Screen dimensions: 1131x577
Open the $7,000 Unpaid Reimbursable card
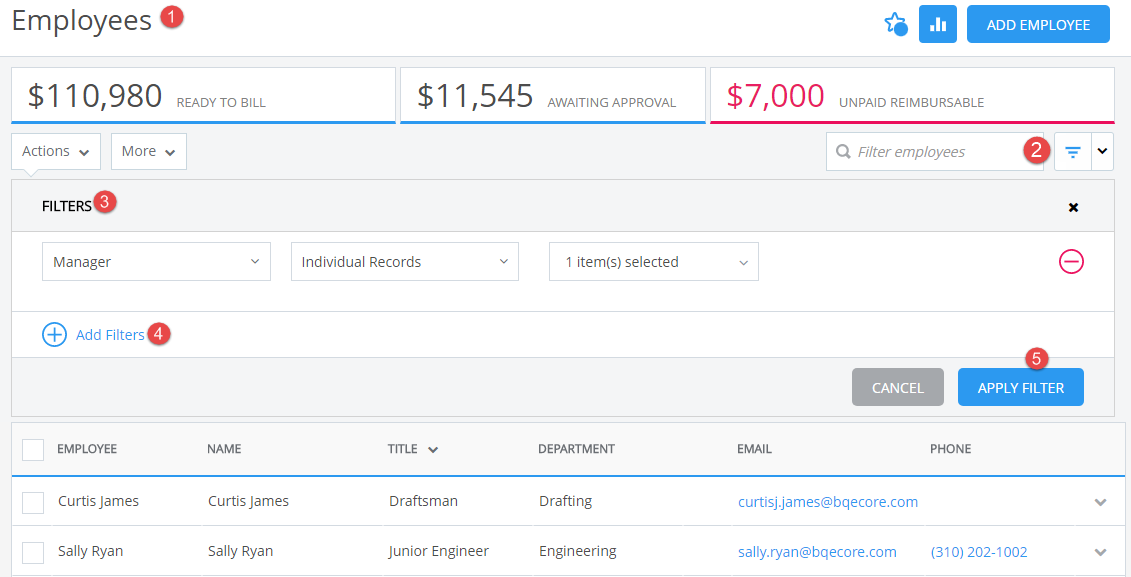click(912, 96)
